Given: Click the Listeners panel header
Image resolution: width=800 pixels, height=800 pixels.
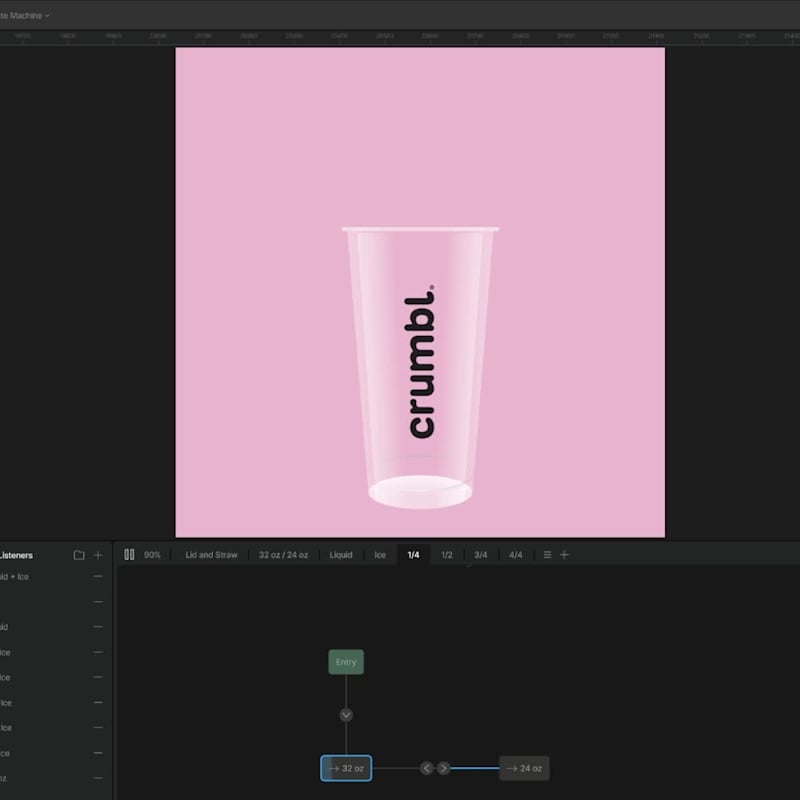Looking at the screenshot, I should (x=16, y=555).
